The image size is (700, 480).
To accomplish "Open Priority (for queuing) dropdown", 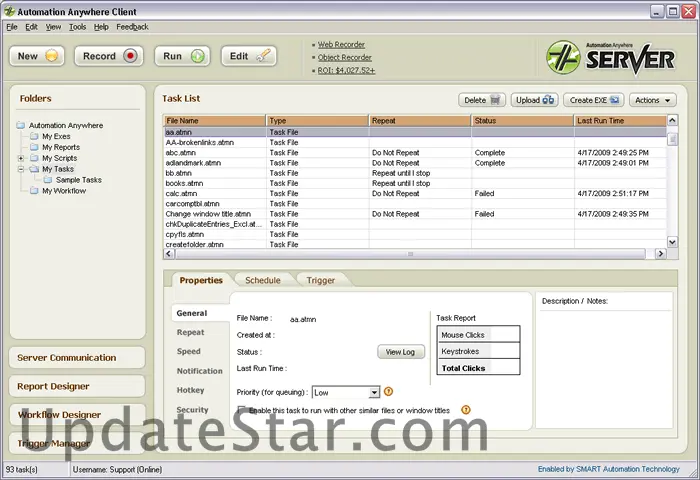I will coord(346,392).
